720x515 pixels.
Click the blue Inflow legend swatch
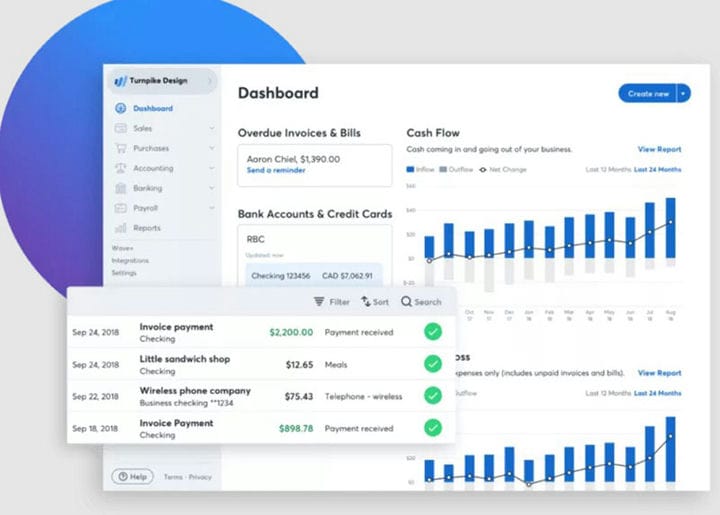[x=410, y=169]
